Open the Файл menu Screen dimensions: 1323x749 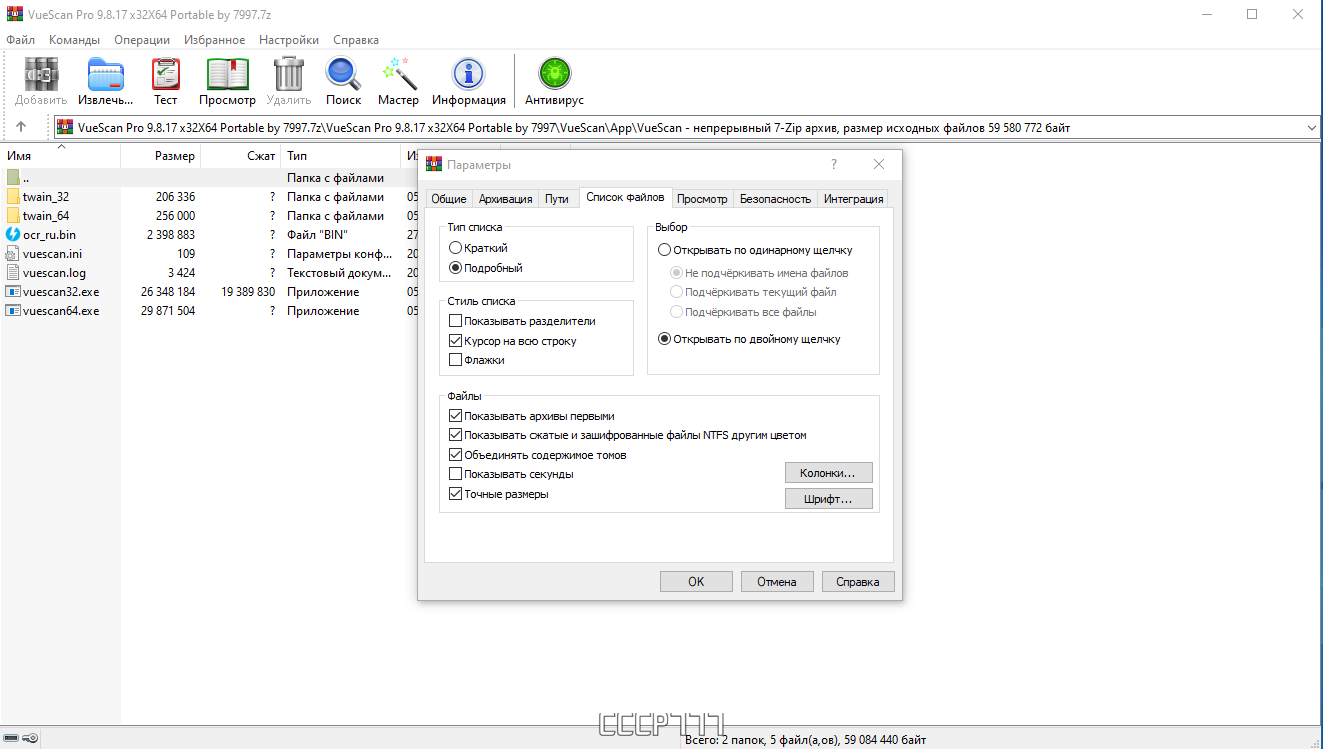20,40
